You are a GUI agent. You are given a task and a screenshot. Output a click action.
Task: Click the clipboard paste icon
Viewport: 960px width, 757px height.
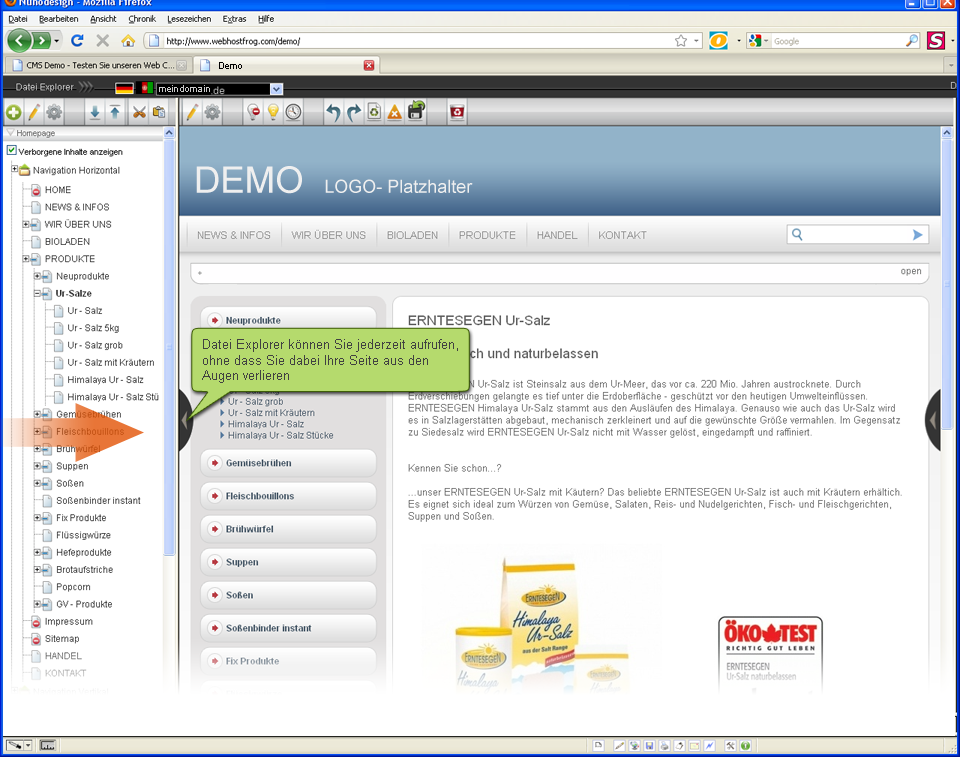(x=159, y=112)
